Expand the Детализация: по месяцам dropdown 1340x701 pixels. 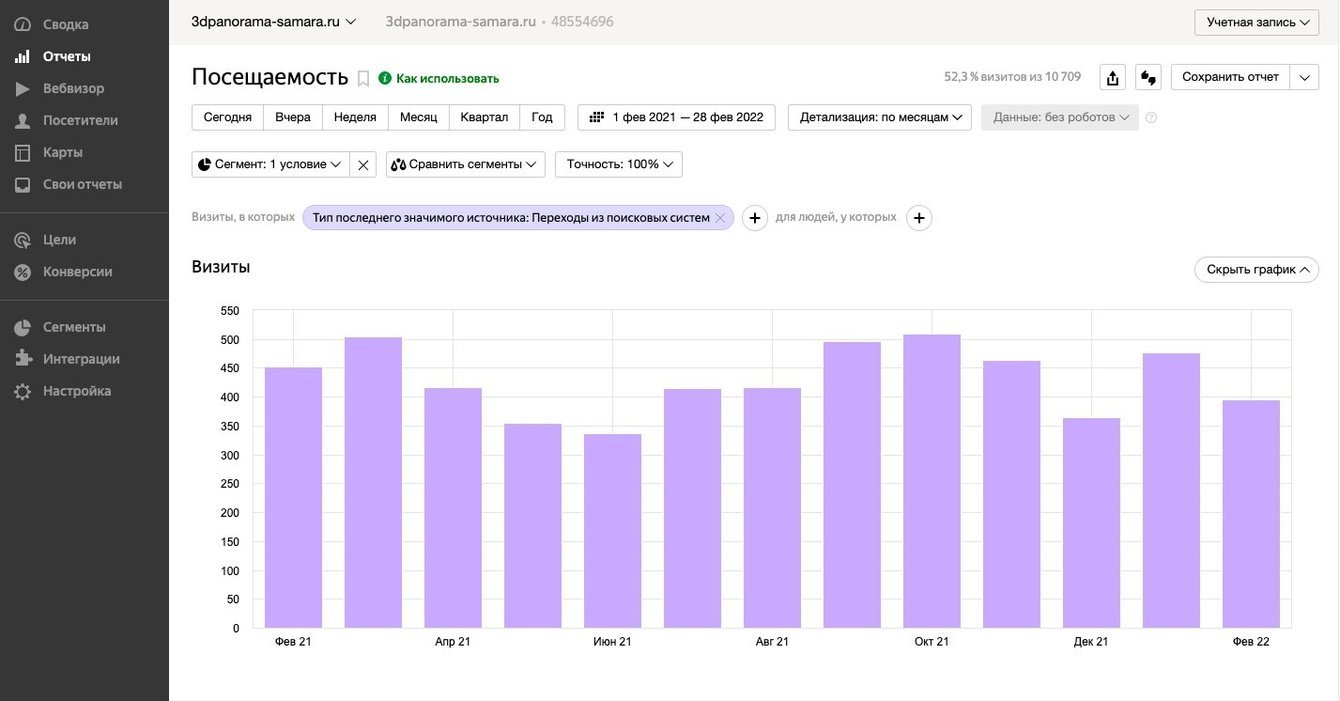(x=879, y=117)
